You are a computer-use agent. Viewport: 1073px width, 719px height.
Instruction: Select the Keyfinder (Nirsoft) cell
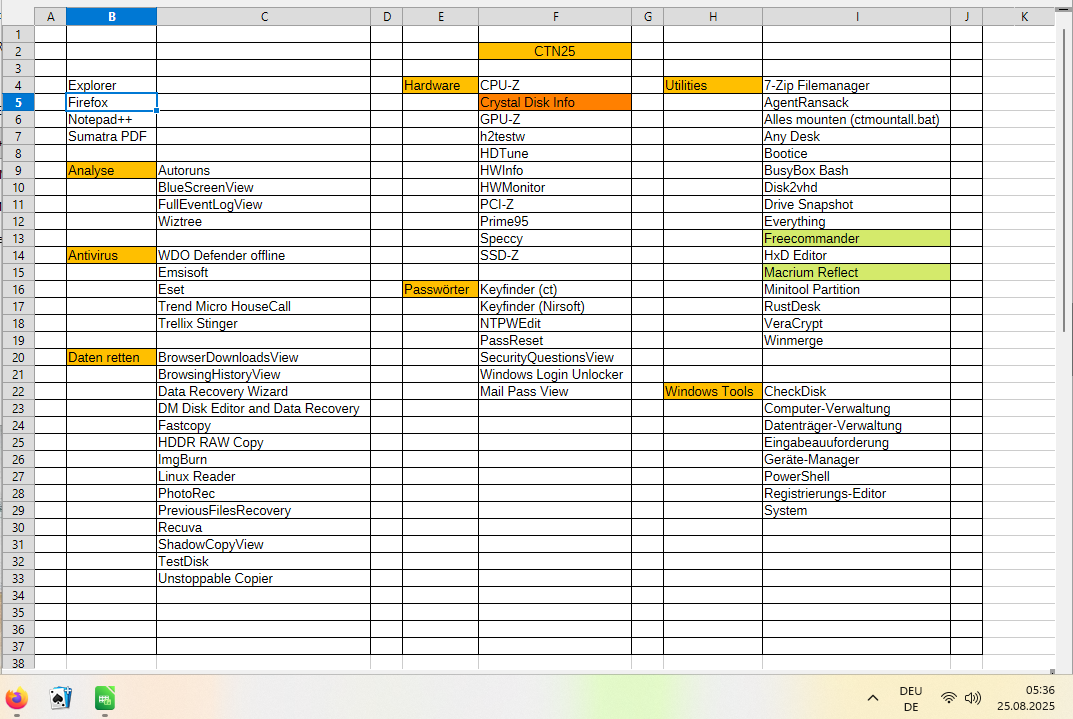[x=555, y=306]
